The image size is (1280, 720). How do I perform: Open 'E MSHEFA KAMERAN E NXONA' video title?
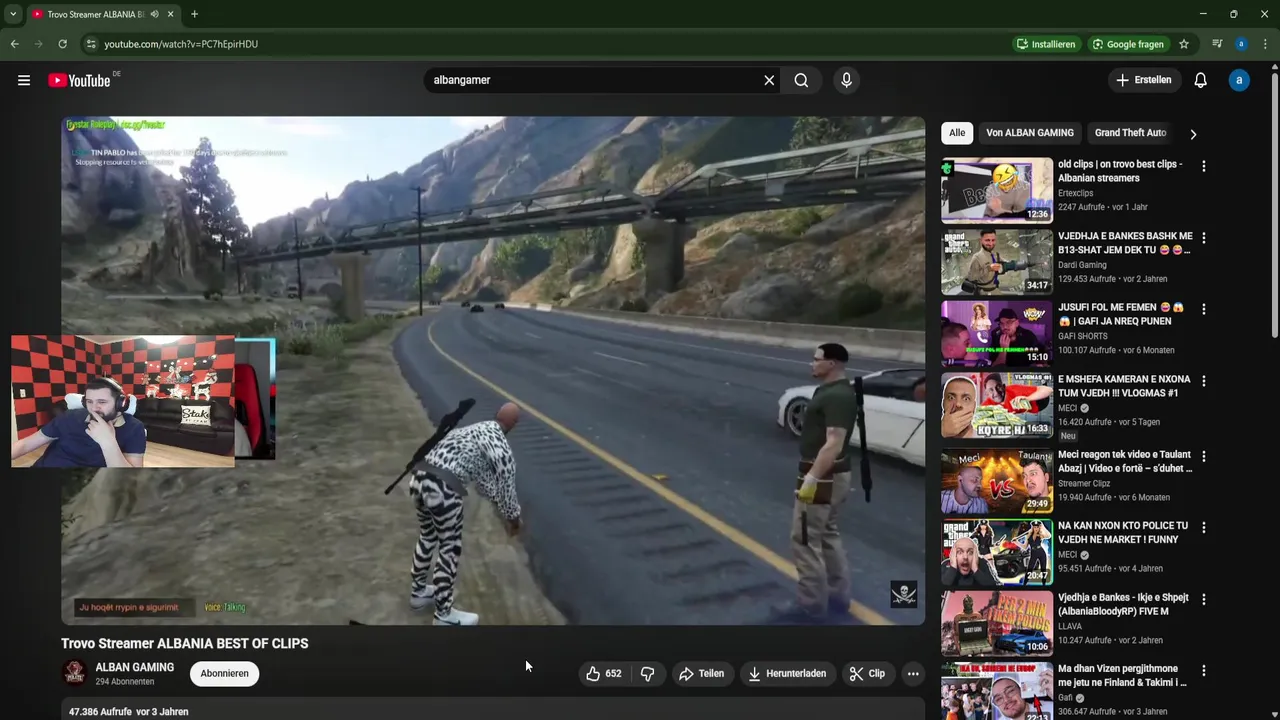1124,386
